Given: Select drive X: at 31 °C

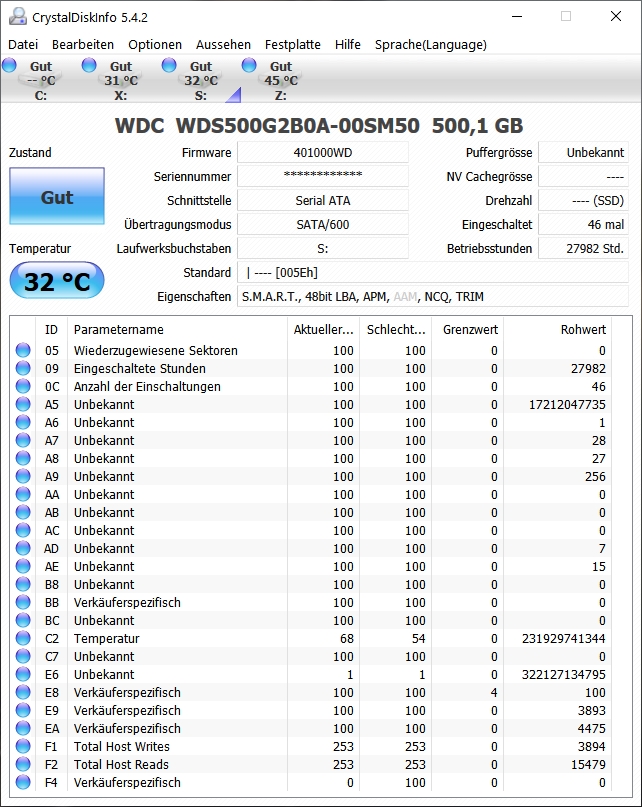Looking at the screenshot, I should click(x=121, y=81).
